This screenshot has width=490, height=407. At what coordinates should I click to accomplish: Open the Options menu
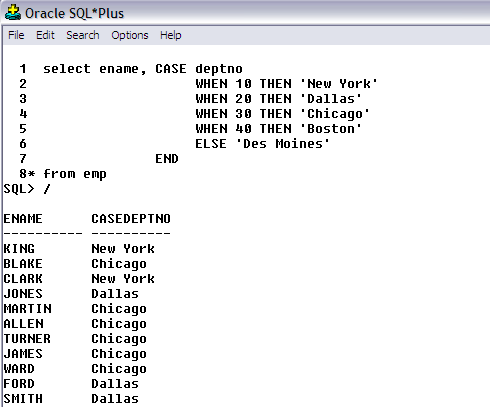point(130,35)
